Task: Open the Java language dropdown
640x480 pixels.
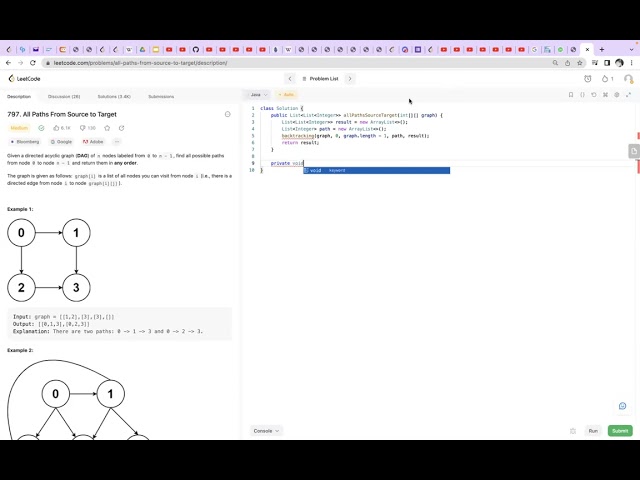Action: coord(259,95)
